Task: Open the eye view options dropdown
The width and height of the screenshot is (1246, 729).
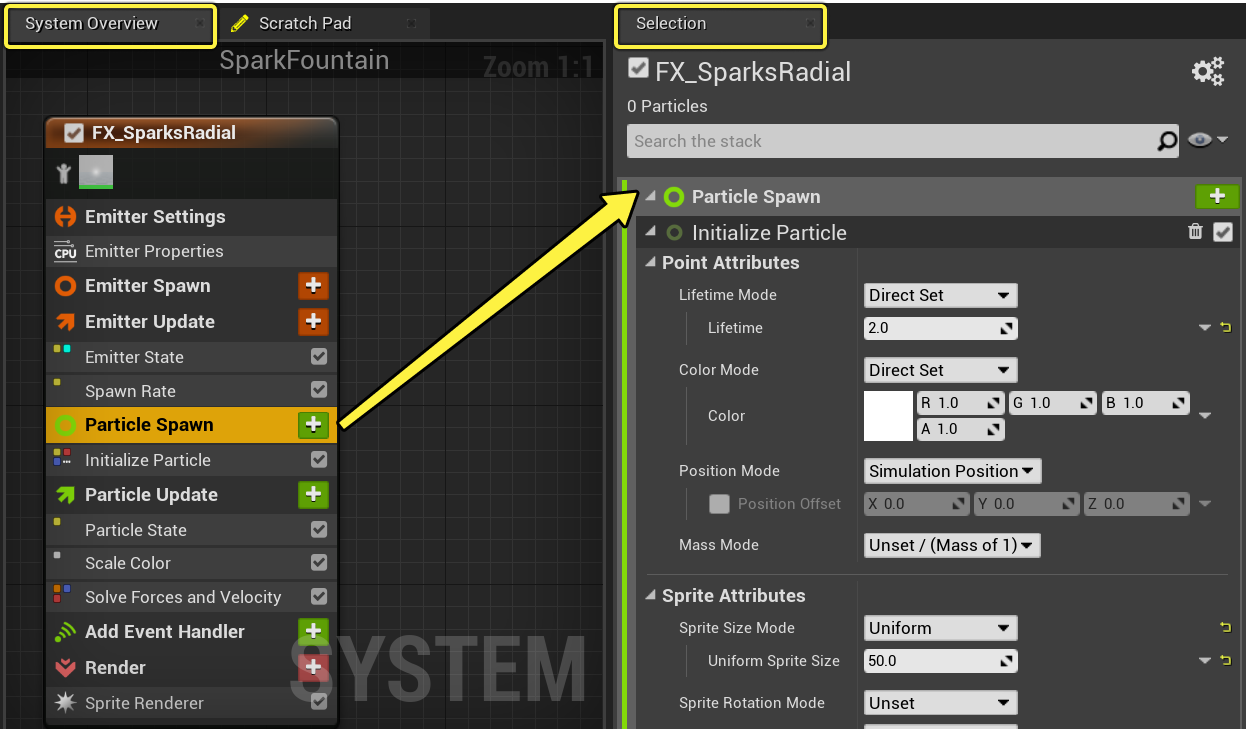Action: [x=1208, y=140]
